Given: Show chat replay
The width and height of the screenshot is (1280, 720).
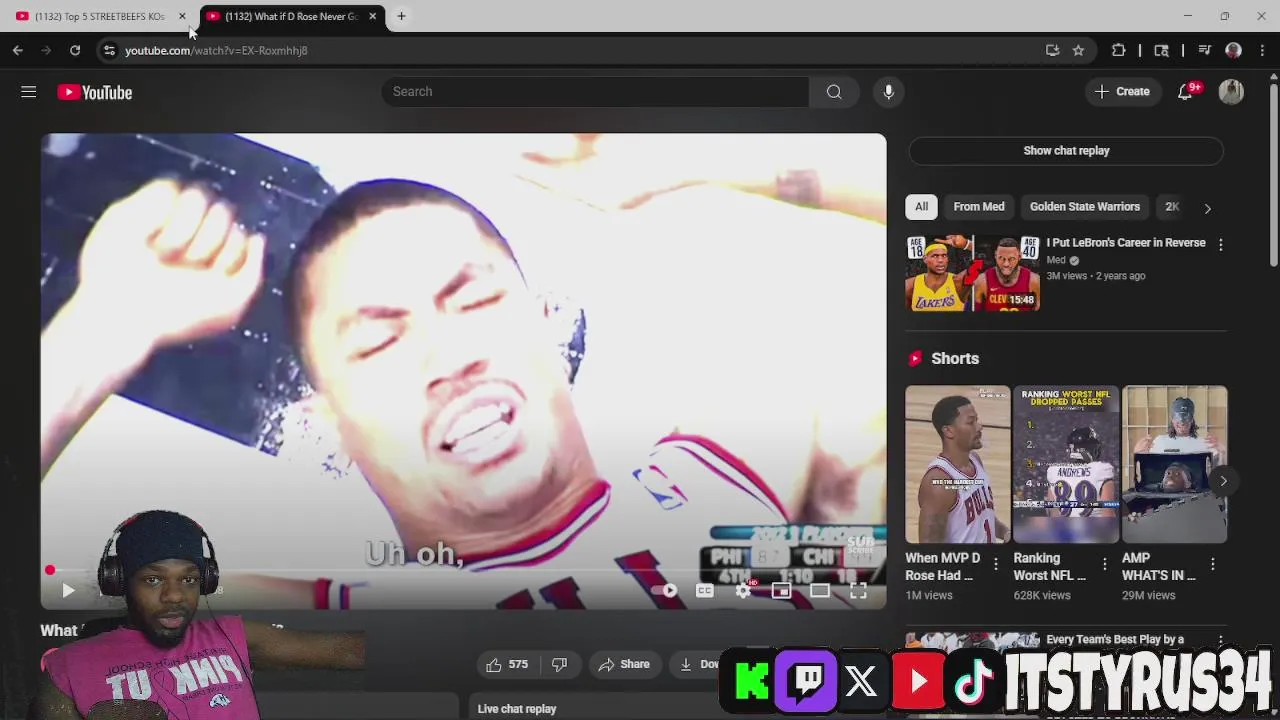Looking at the screenshot, I should pos(1066,151).
